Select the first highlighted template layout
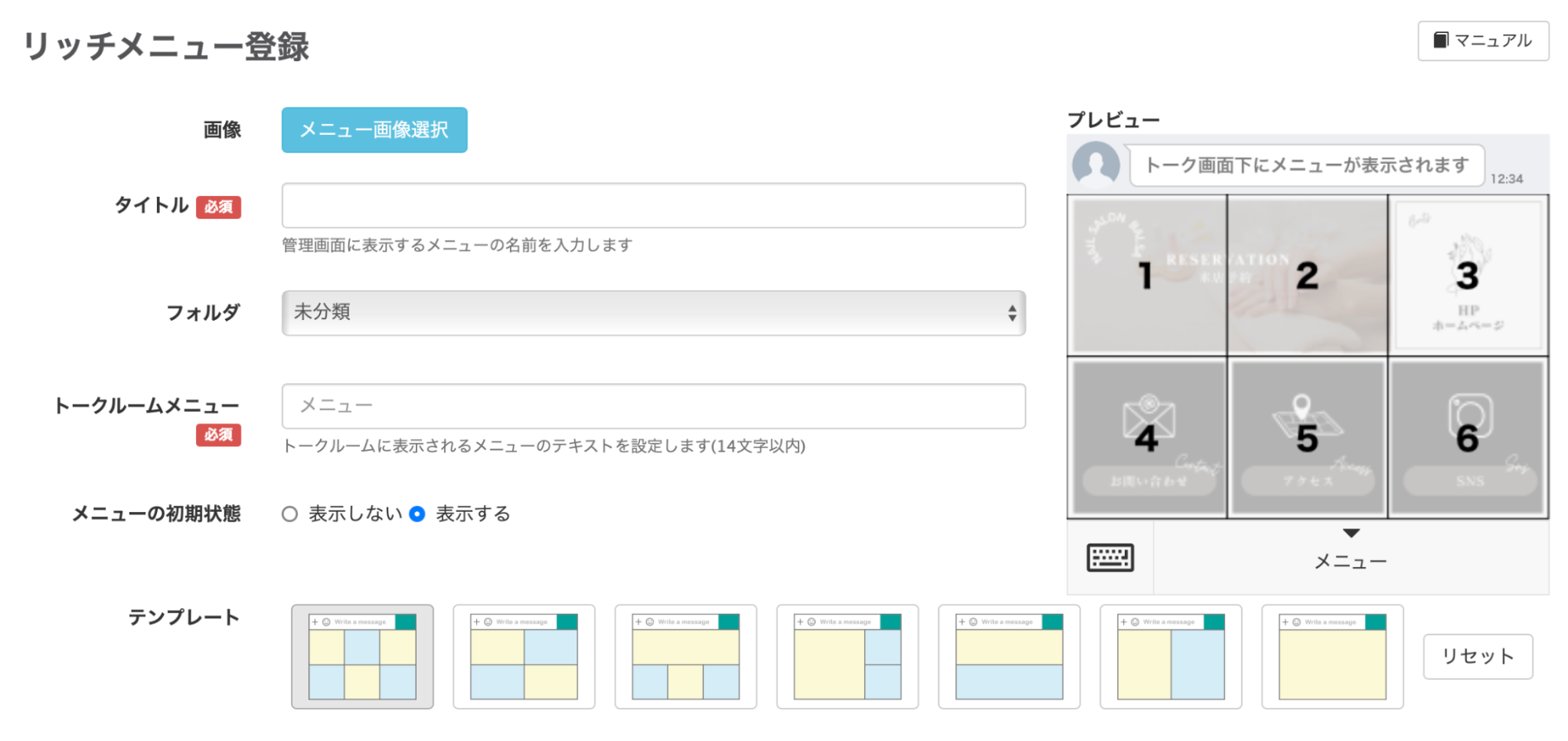The height and width of the screenshot is (741, 1568). point(362,656)
